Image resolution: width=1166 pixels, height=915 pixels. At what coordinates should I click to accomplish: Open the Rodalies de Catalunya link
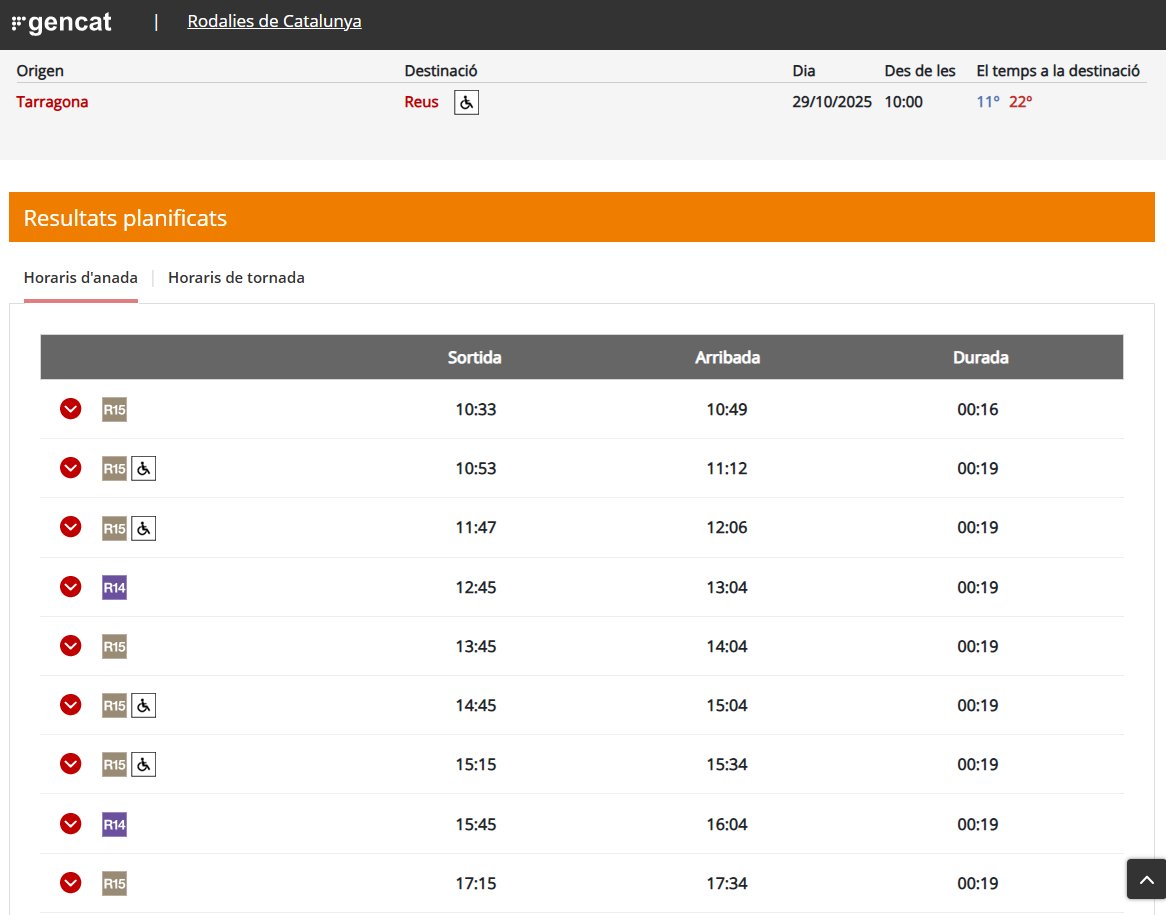click(x=274, y=22)
